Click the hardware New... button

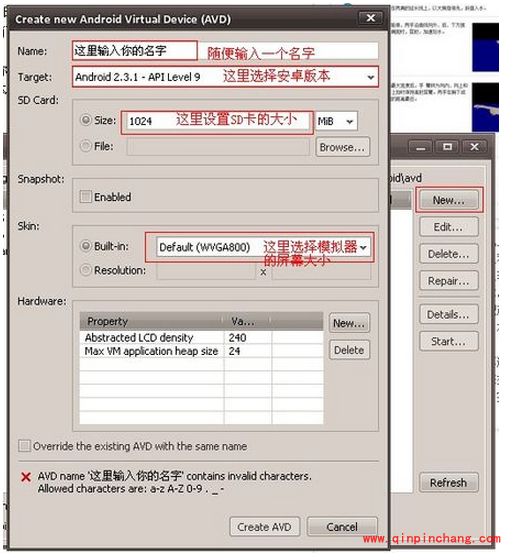[x=349, y=323]
